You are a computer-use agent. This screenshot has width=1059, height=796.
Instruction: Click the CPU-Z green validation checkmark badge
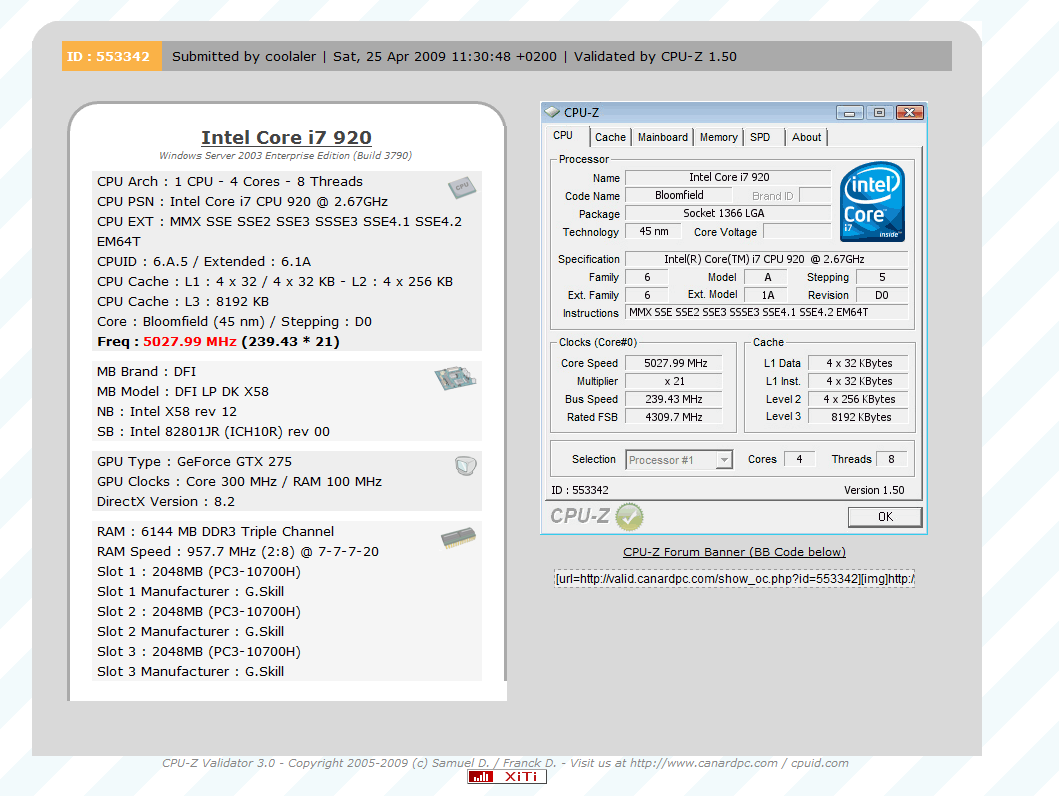(x=629, y=517)
